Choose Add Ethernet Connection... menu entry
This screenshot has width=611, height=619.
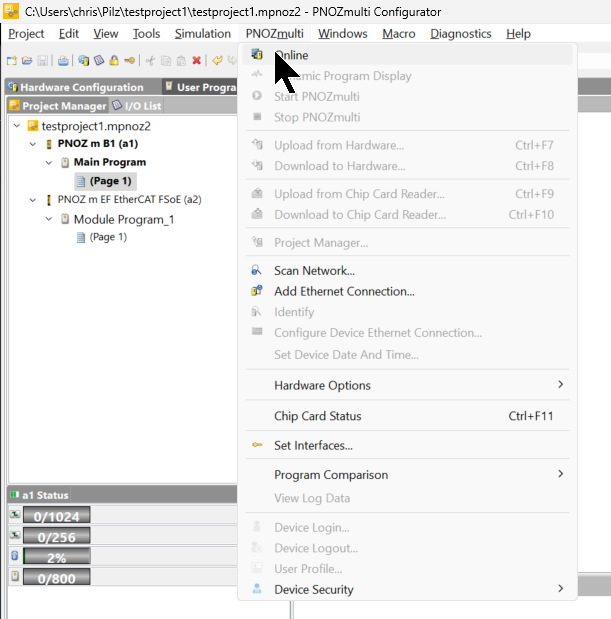[x=407, y=291]
